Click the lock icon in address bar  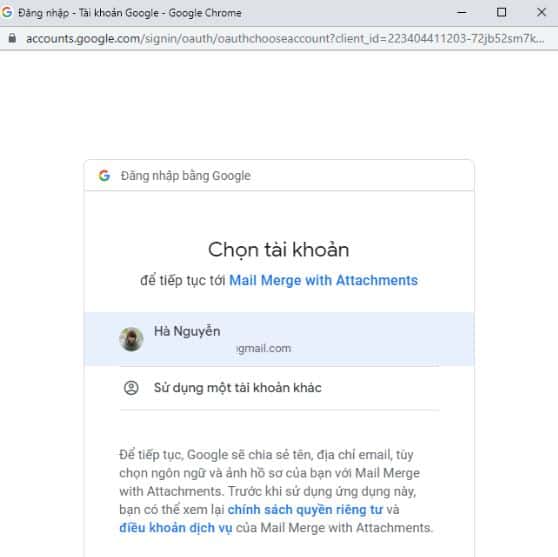12,38
